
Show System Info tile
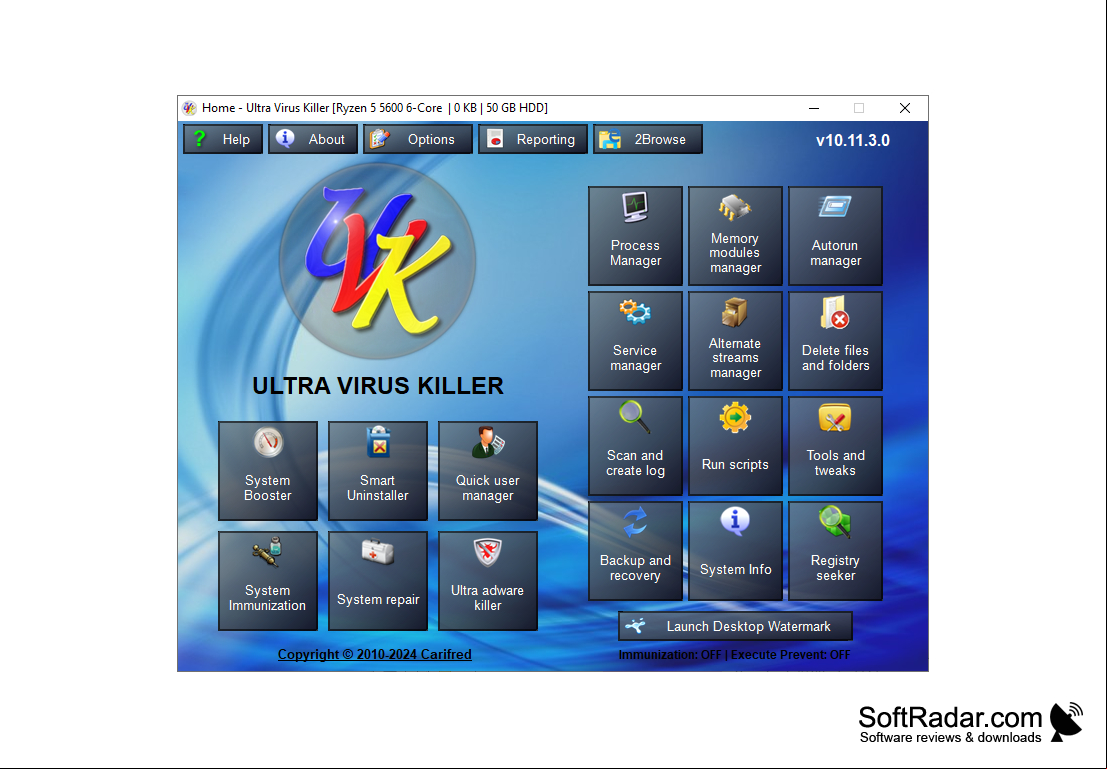(x=735, y=551)
